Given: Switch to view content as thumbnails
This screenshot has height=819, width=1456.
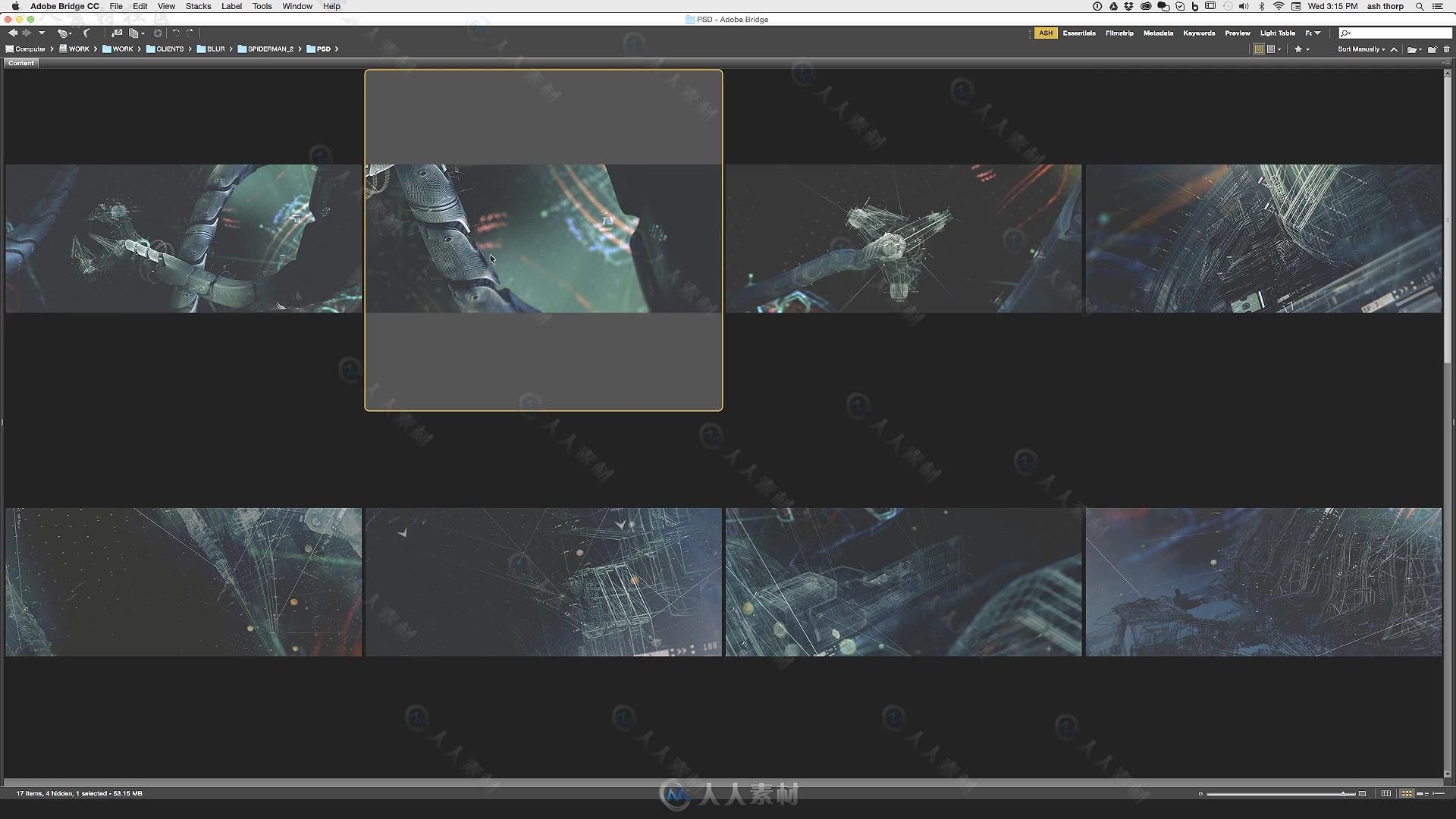Looking at the screenshot, I should (1407, 794).
